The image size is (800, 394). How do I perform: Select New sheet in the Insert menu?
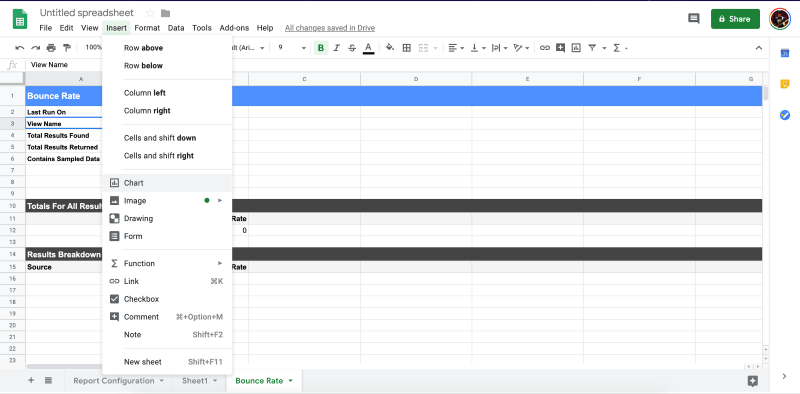click(x=167, y=362)
